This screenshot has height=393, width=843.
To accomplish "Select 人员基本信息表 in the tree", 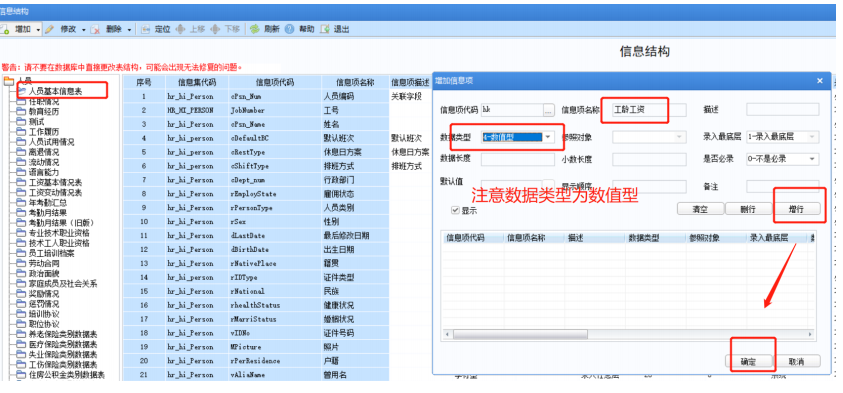I will pos(55,91).
